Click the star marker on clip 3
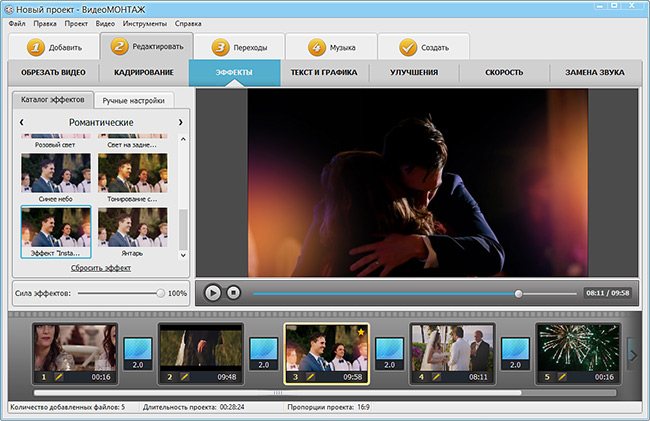Viewport: 650px width, 421px height. click(360, 332)
